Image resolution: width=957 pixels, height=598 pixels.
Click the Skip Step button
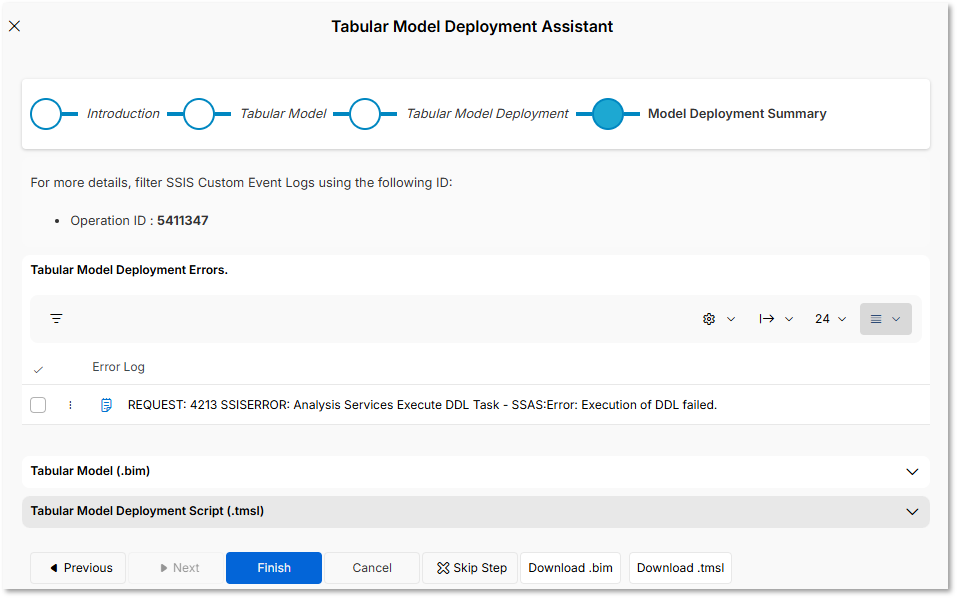click(x=470, y=568)
